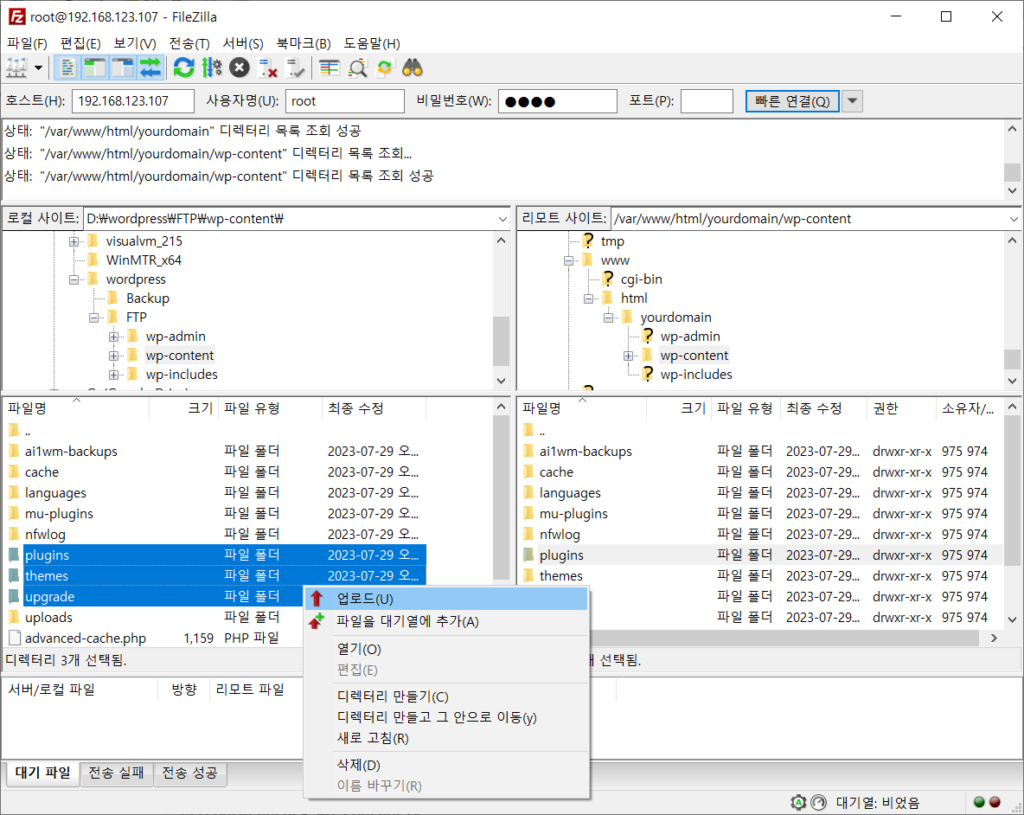The width and height of the screenshot is (1024, 815).
Task: Click the queue settings gear in status bar
Action: point(797,803)
